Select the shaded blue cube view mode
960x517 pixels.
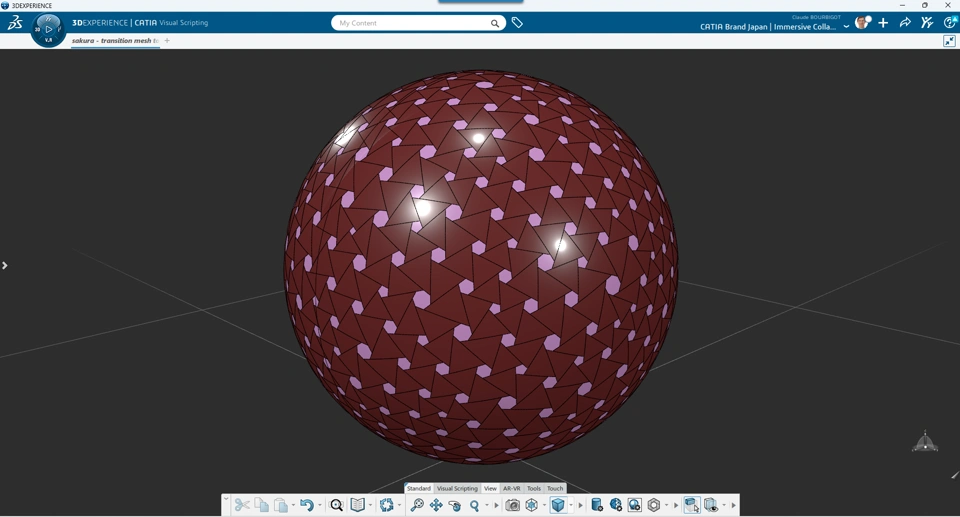pos(558,505)
